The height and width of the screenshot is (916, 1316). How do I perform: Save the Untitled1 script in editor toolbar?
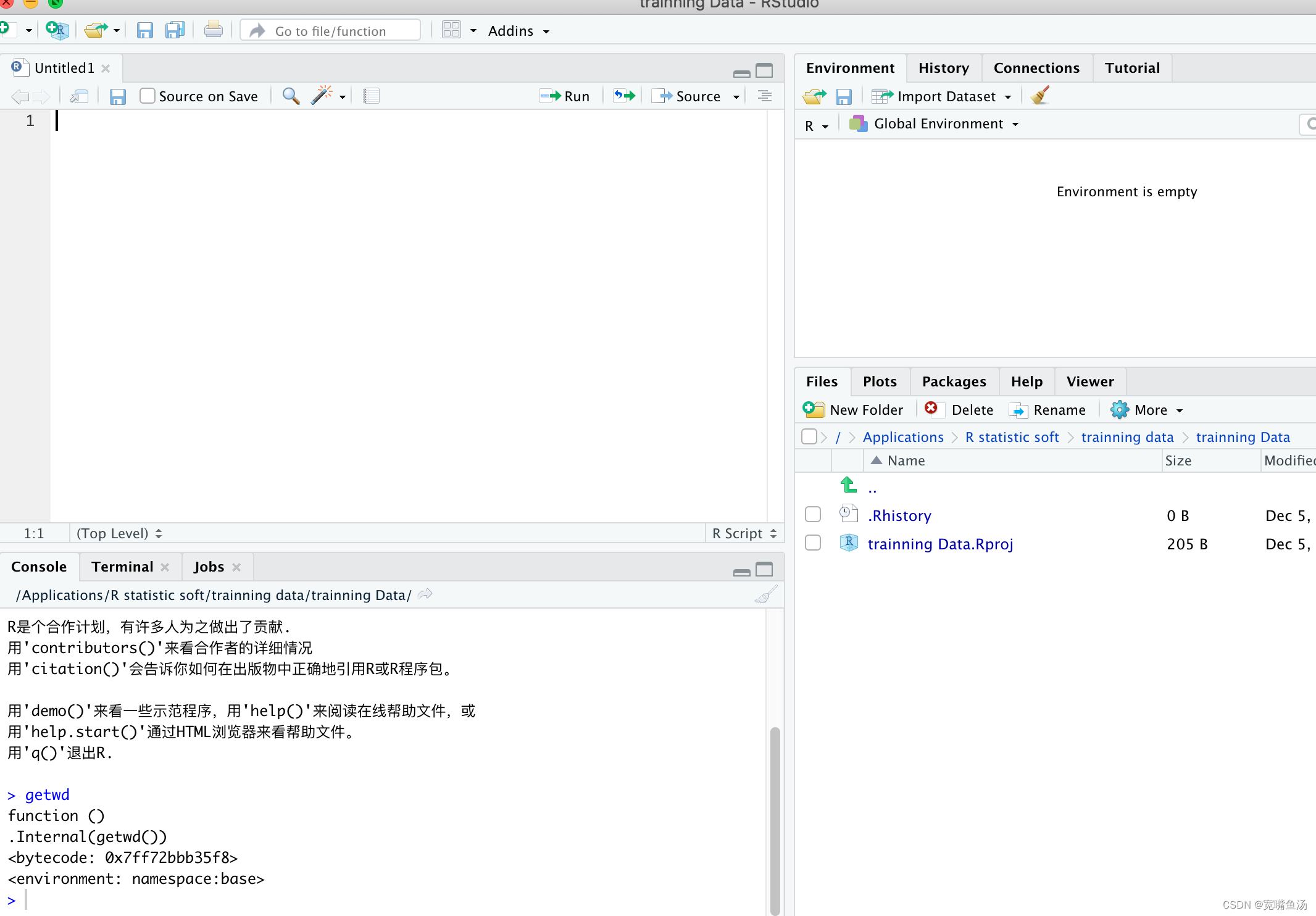[x=118, y=96]
